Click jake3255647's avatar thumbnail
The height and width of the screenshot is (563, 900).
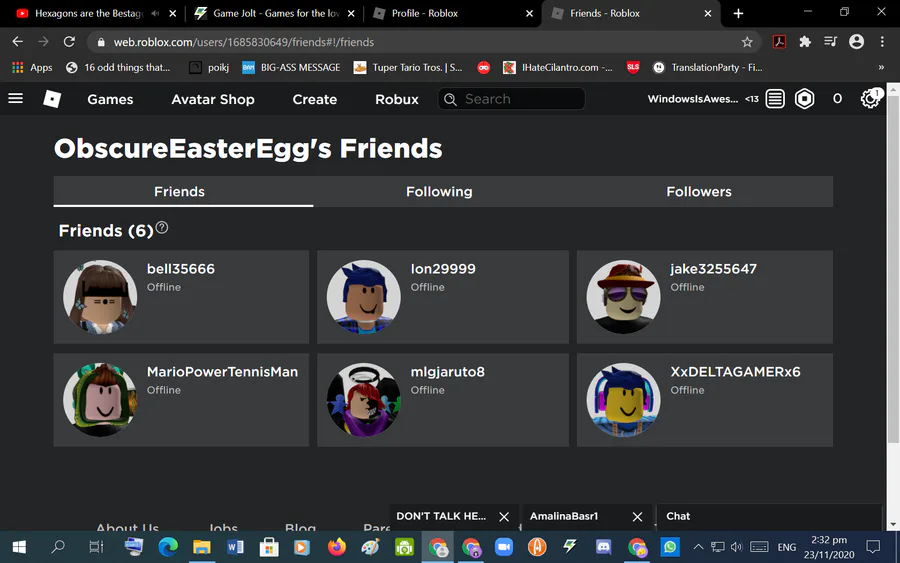623,297
